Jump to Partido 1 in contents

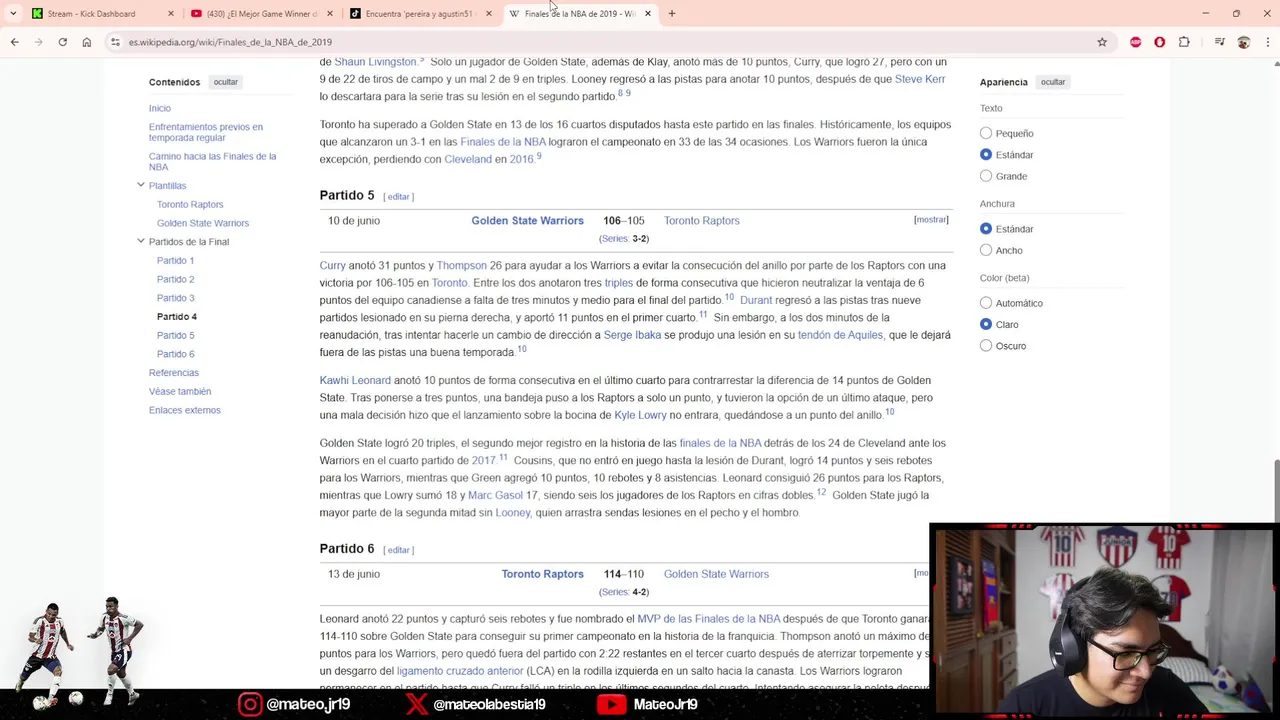pyautogui.click(x=176, y=260)
